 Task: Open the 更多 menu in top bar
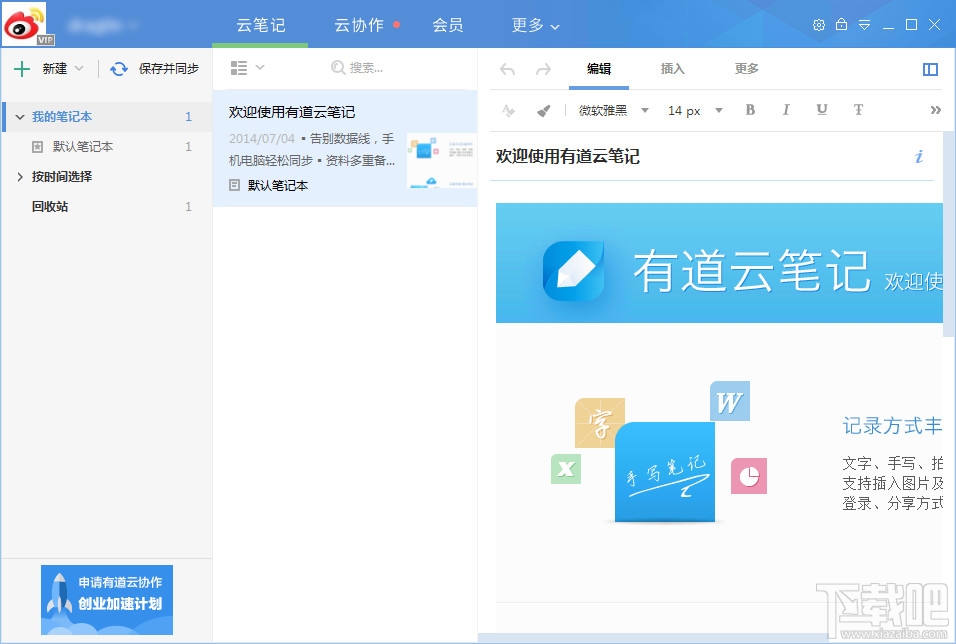(x=535, y=25)
